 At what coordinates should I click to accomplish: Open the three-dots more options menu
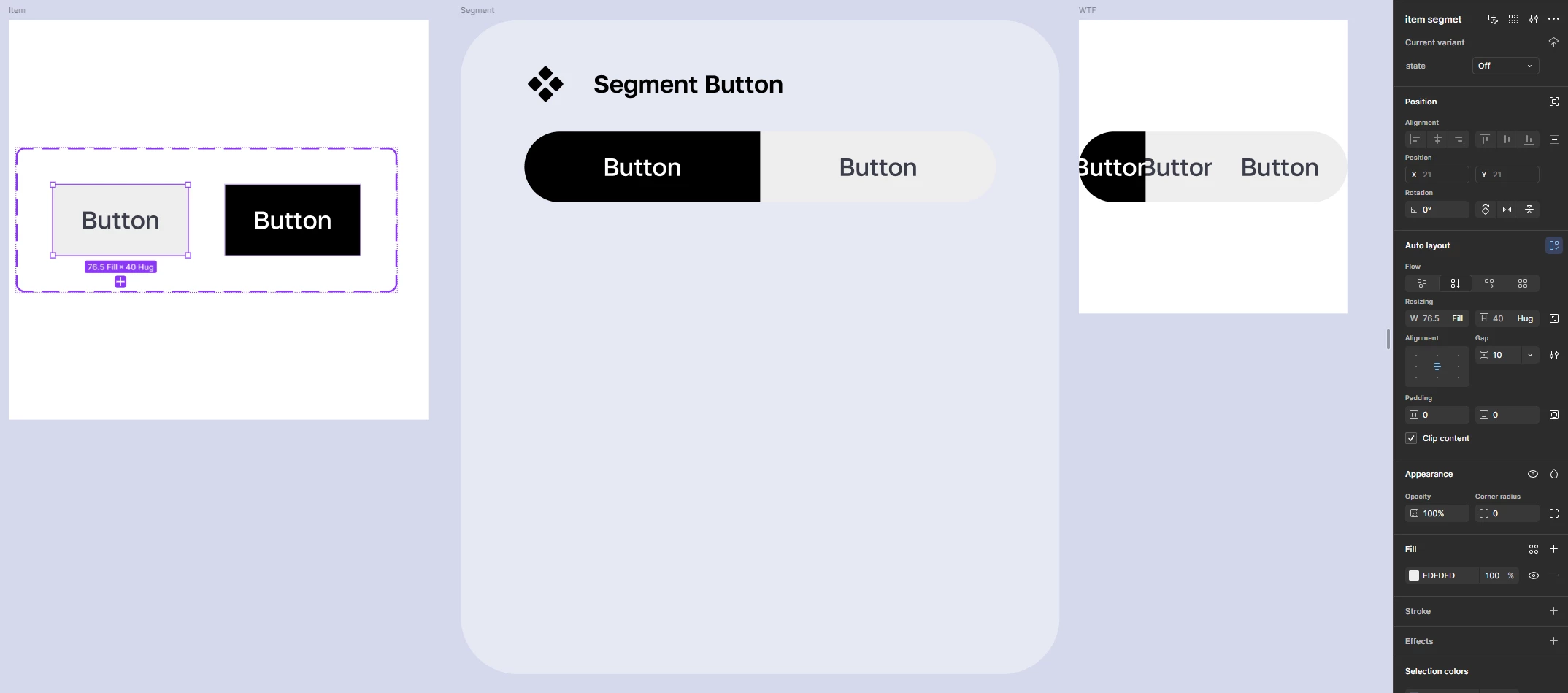[1553, 19]
